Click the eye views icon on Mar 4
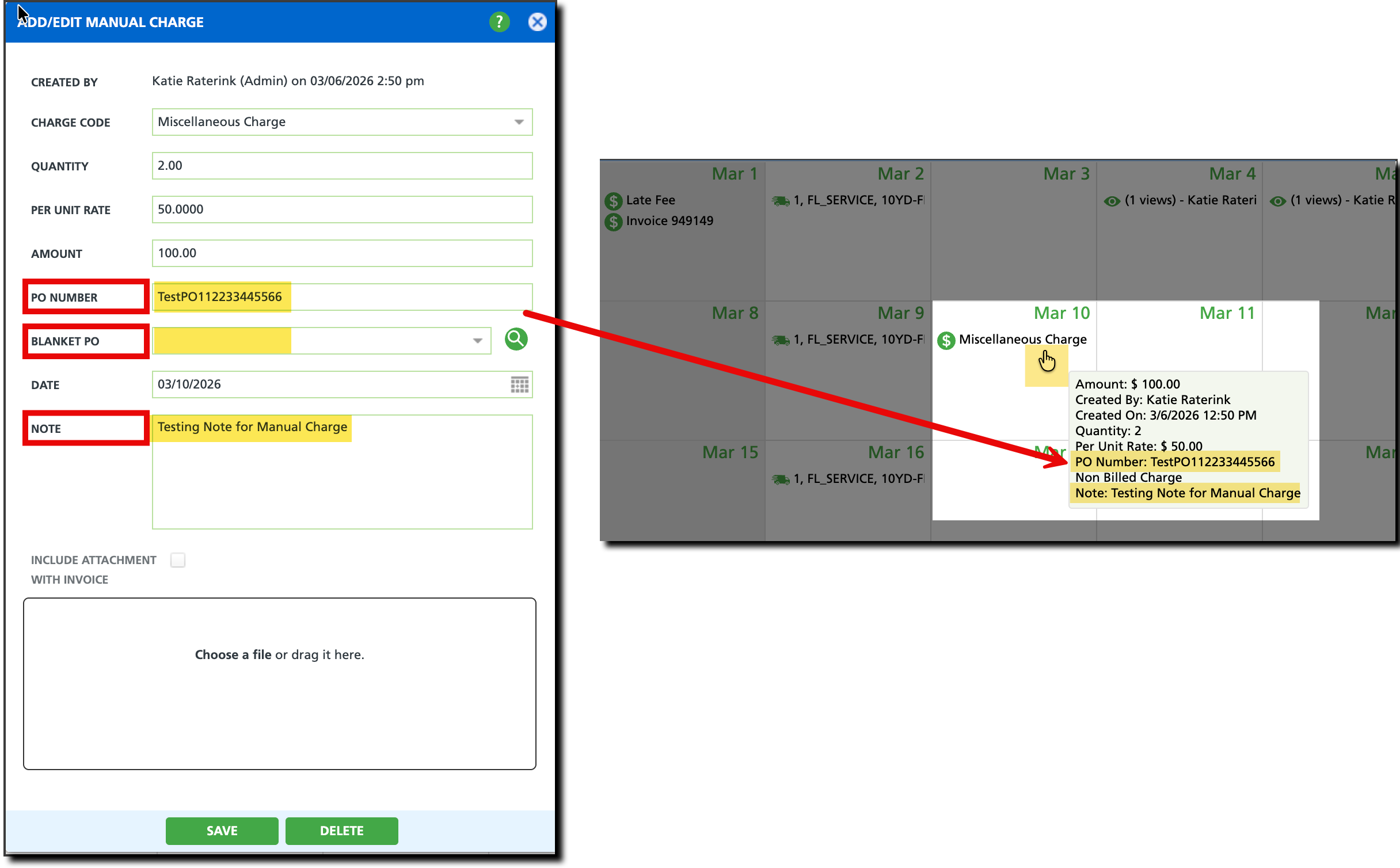Viewport: 1400px width, 868px height. tap(1112, 201)
